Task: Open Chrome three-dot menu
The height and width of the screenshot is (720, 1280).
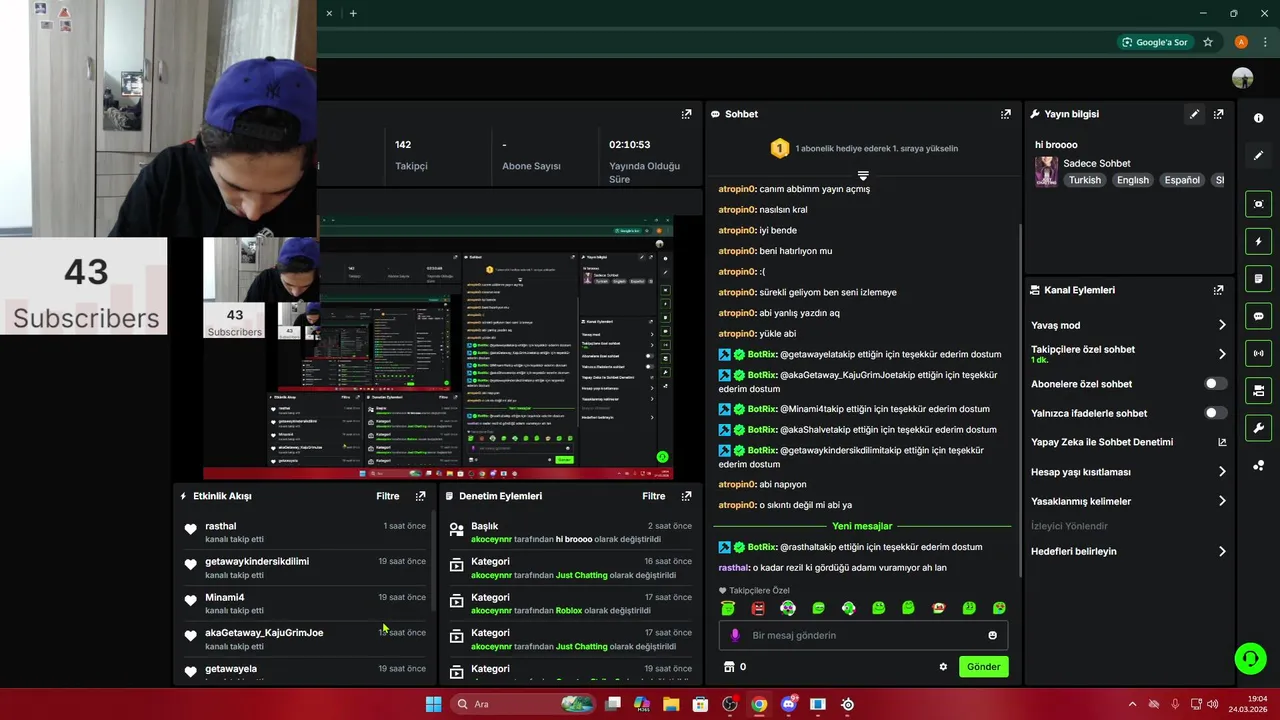Action: coord(1265,42)
